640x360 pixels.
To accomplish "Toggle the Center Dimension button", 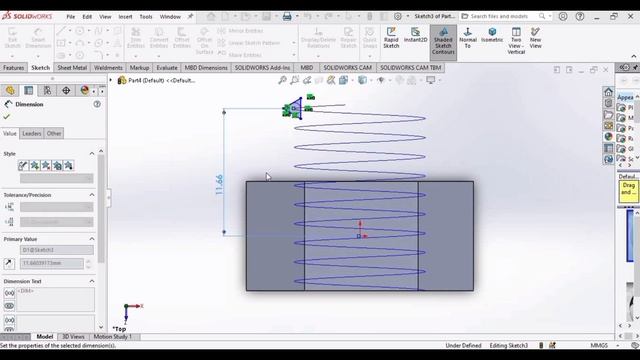I will tap(9, 306).
